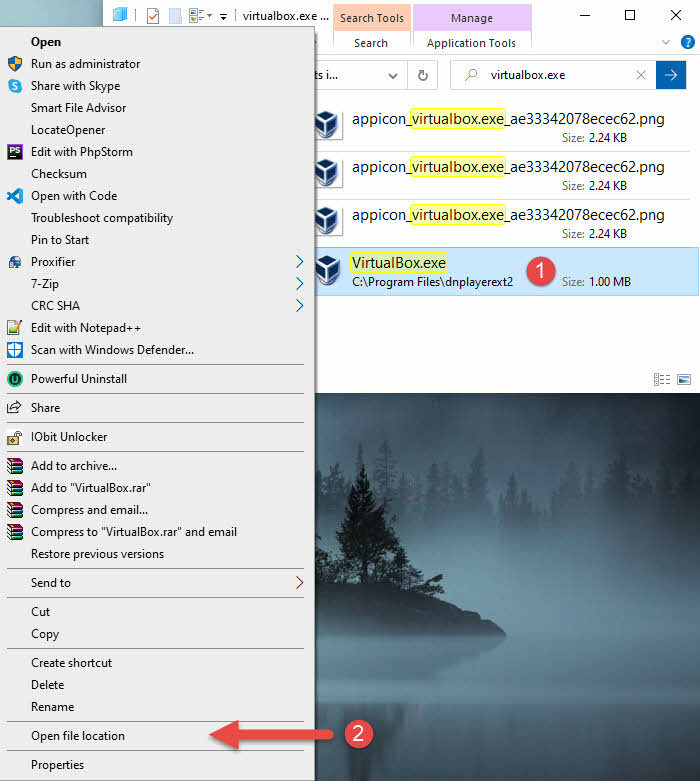
Task: Choose Compress to "VirtualBox.rar" and email
Action: 155,531
